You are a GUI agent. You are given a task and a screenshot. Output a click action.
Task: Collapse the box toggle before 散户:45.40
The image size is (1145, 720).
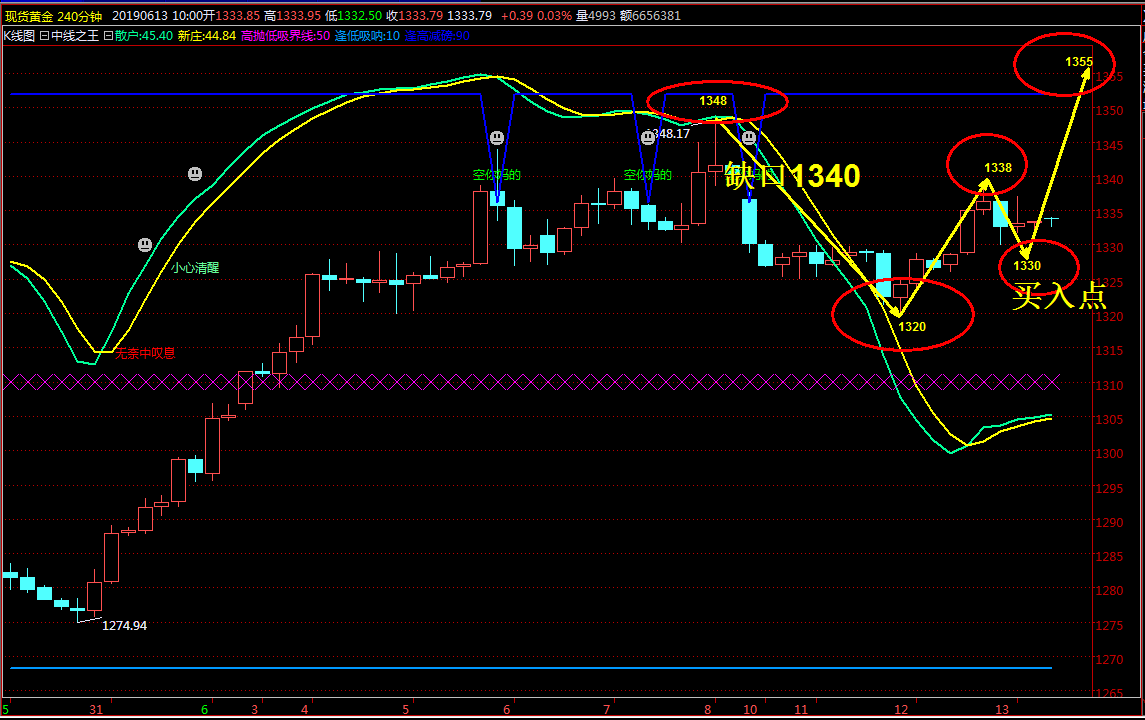[108, 36]
